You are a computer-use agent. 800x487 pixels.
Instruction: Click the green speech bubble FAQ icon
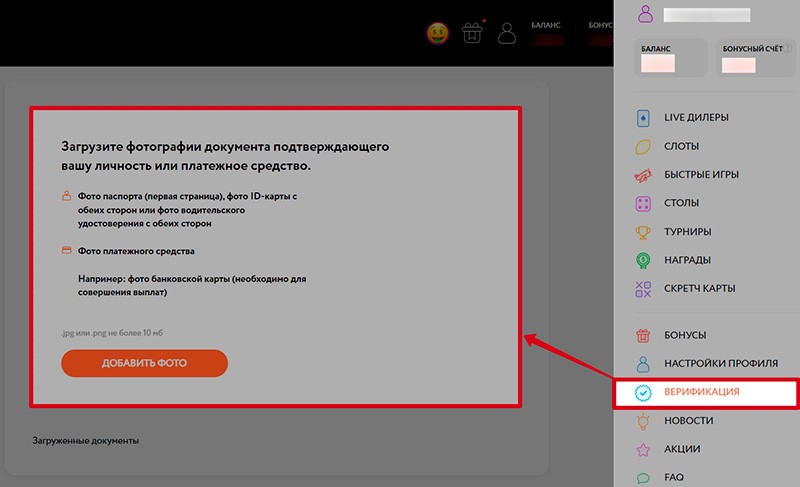643,478
